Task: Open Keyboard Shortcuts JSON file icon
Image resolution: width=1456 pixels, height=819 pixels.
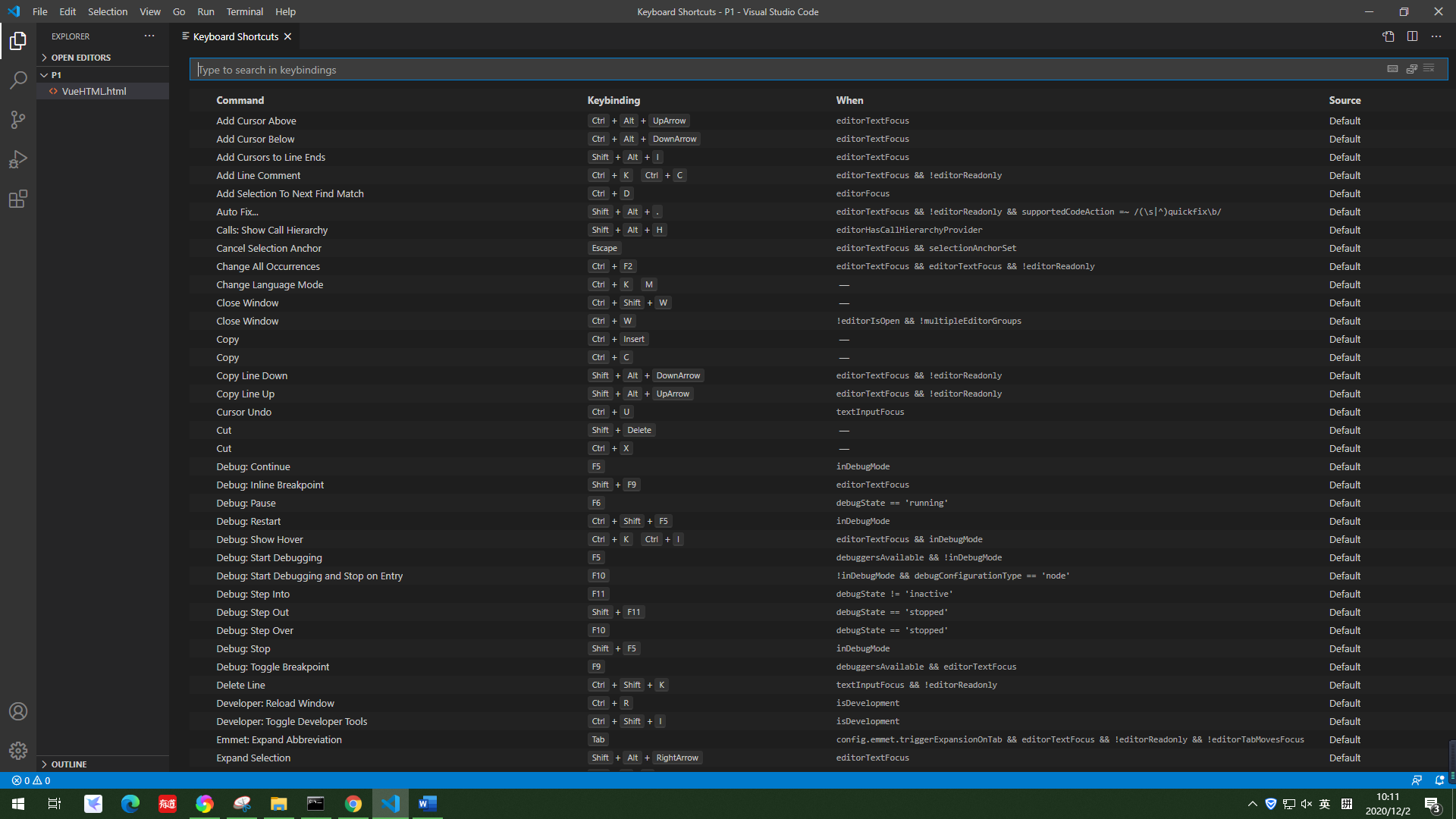Action: [x=1388, y=36]
